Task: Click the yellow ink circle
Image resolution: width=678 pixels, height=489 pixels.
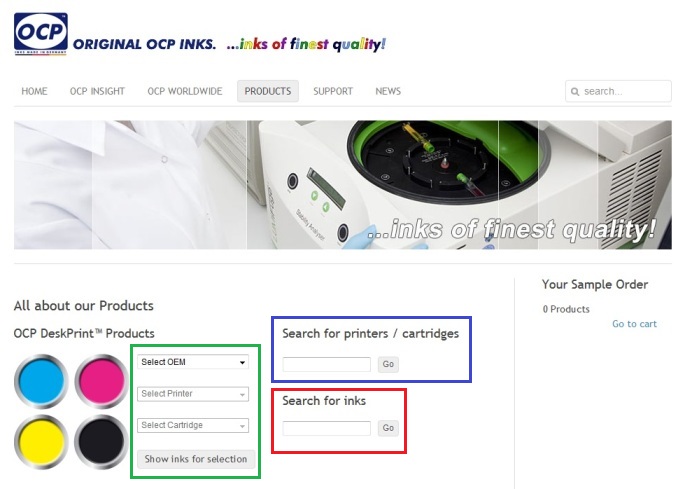Action: (41, 441)
